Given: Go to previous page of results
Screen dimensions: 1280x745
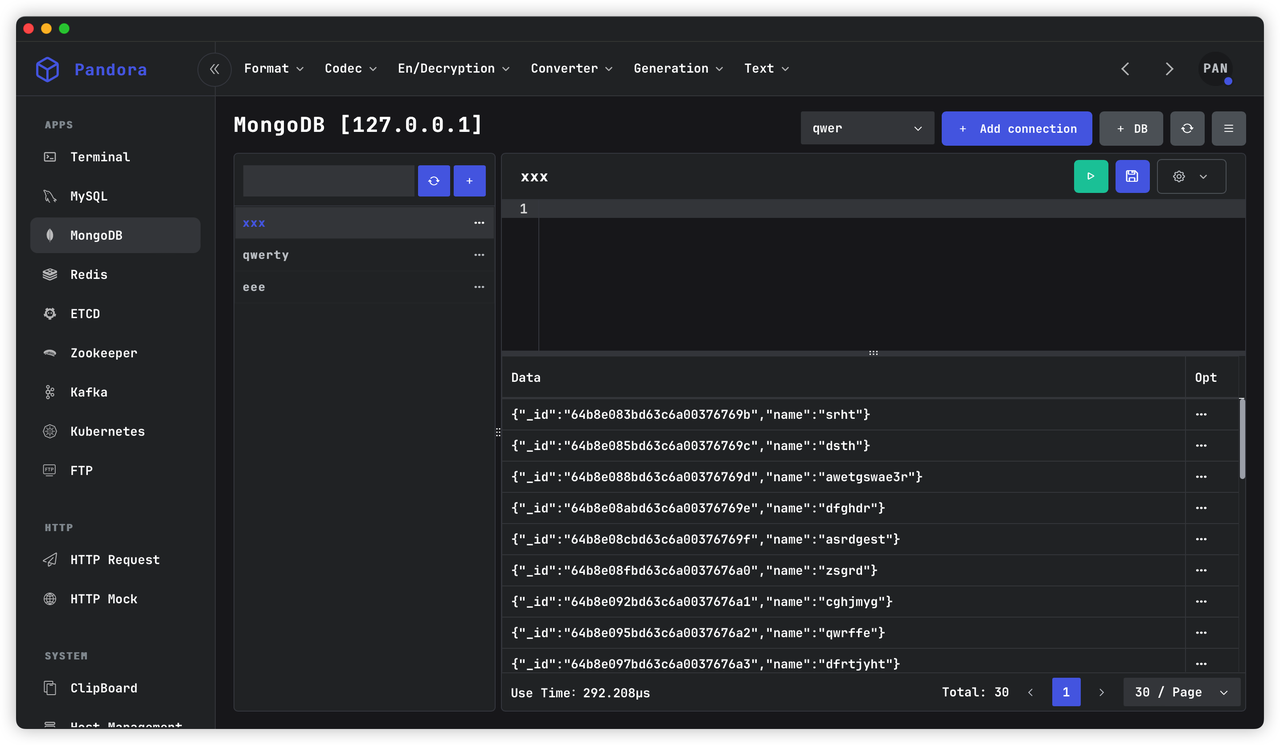Looking at the screenshot, I should [1031, 692].
